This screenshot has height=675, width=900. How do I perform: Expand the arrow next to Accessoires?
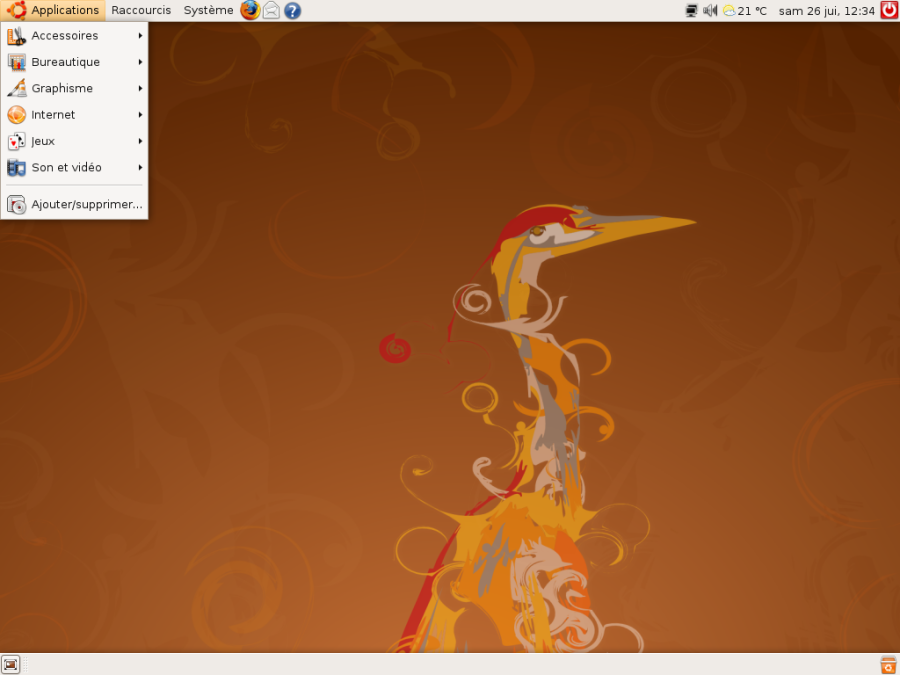click(x=140, y=36)
